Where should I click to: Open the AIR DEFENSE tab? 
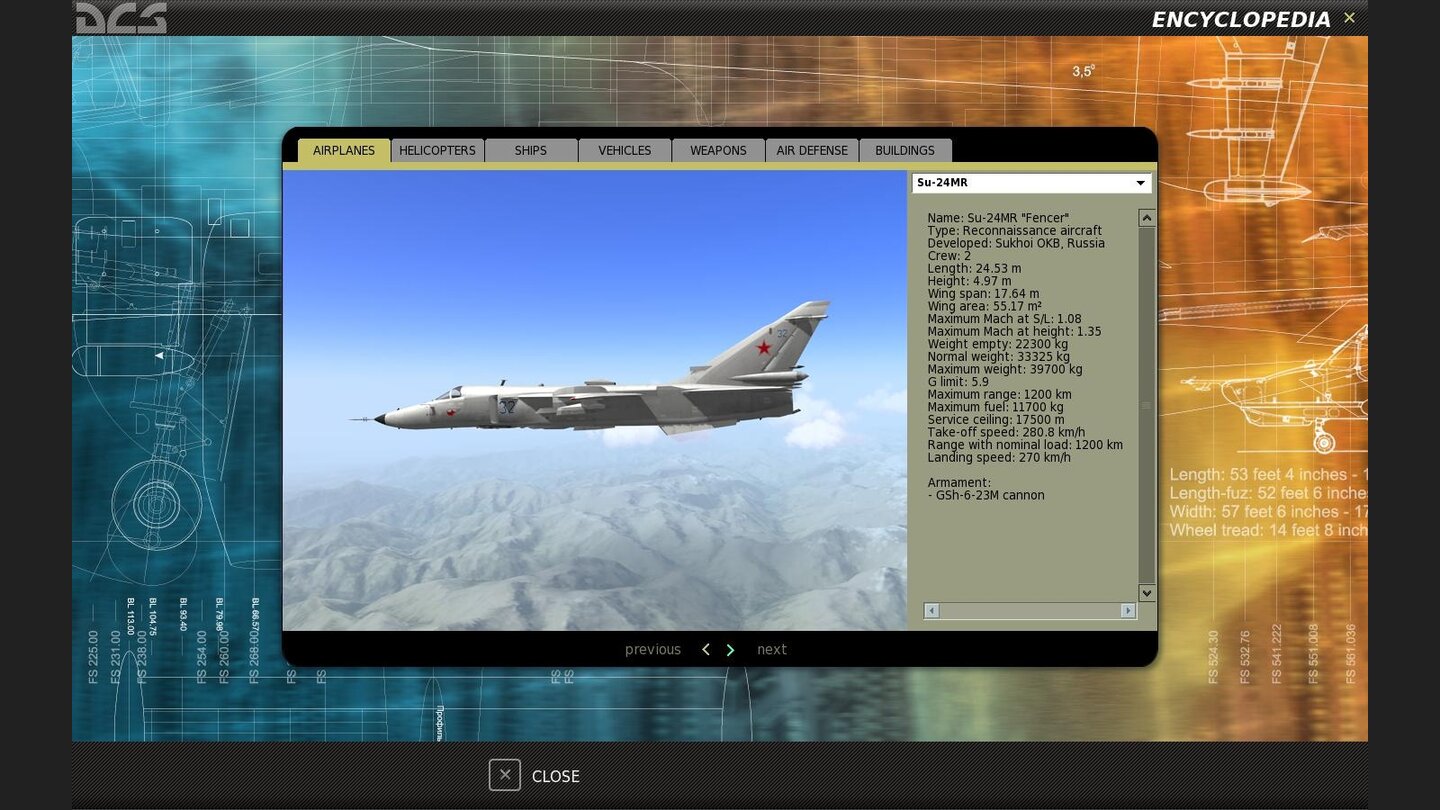812,150
